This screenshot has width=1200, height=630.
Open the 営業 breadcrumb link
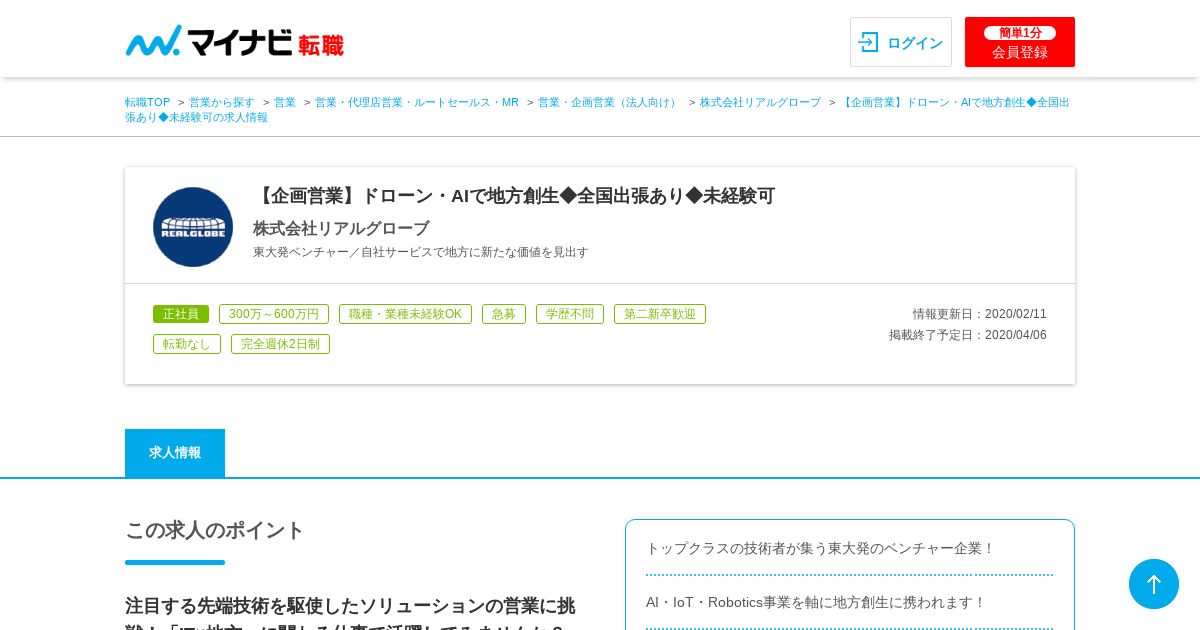point(285,102)
